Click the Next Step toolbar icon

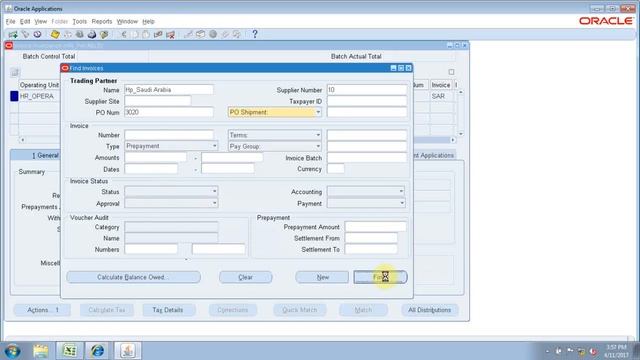(67, 35)
